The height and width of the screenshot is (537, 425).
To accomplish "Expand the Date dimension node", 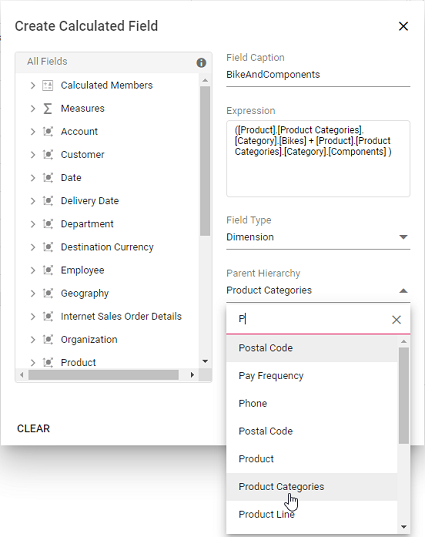I will coord(33,178).
